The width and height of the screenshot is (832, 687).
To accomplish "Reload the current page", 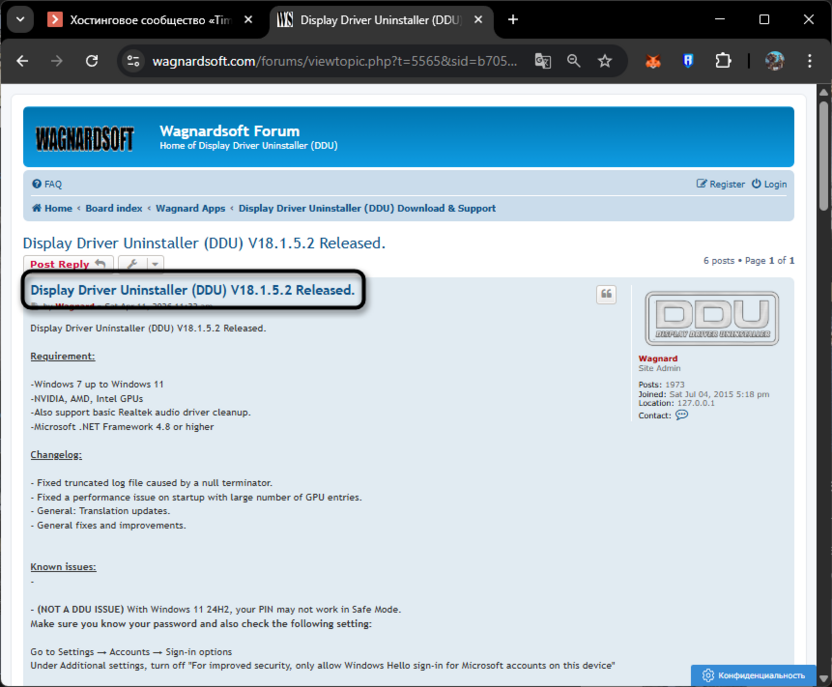I will coord(92,61).
